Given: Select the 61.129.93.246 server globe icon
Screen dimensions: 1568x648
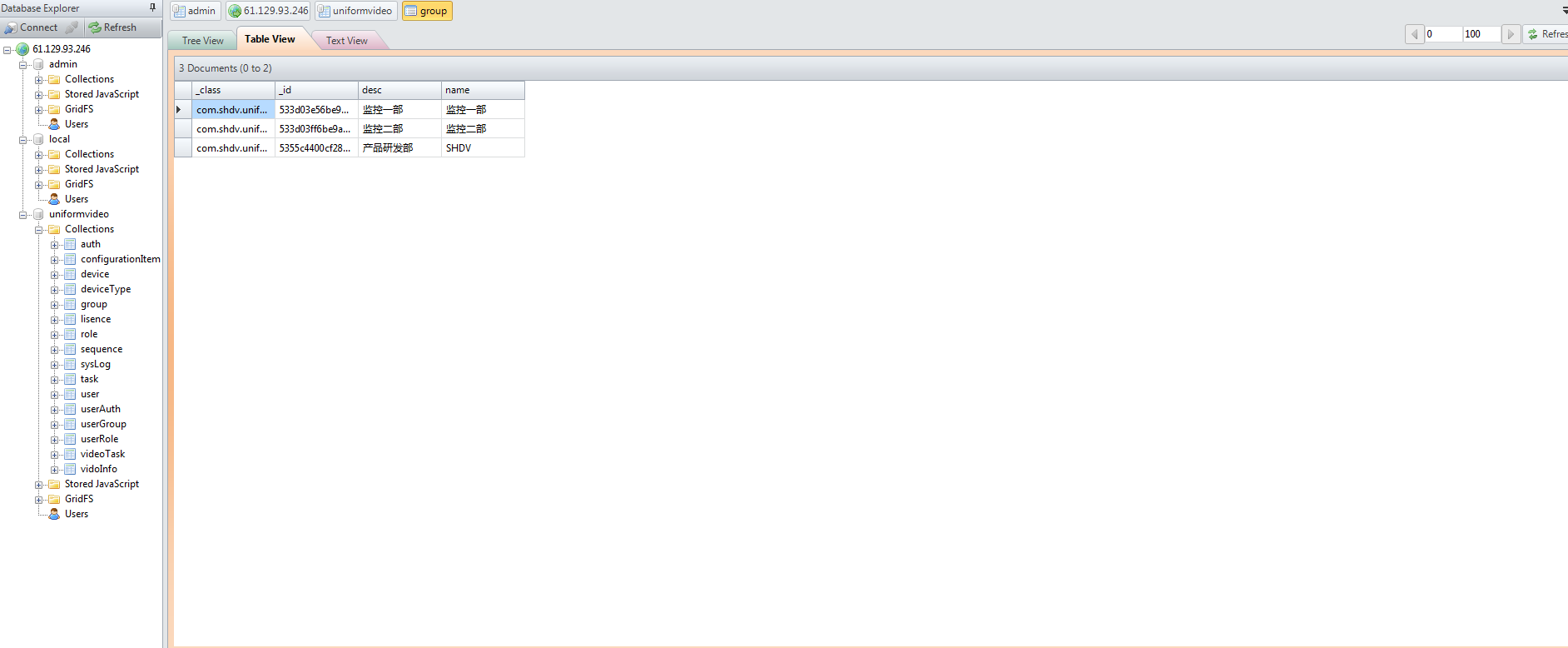Looking at the screenshot, I should pos(22,49).
